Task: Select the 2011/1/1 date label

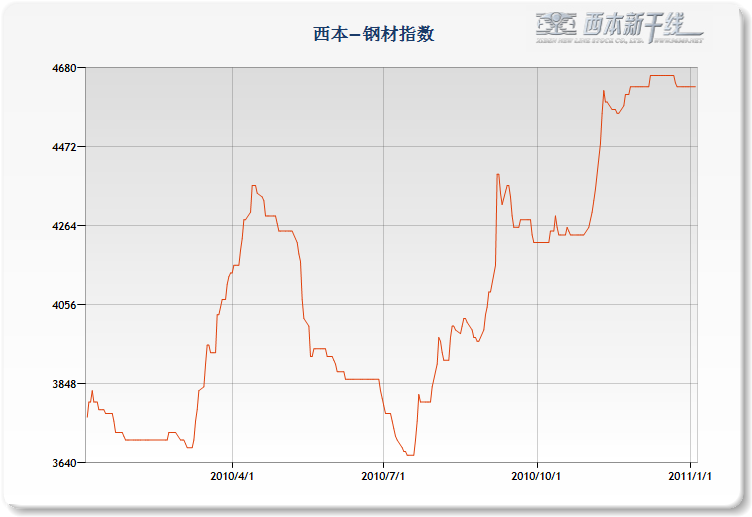Action: click(690, 477)
